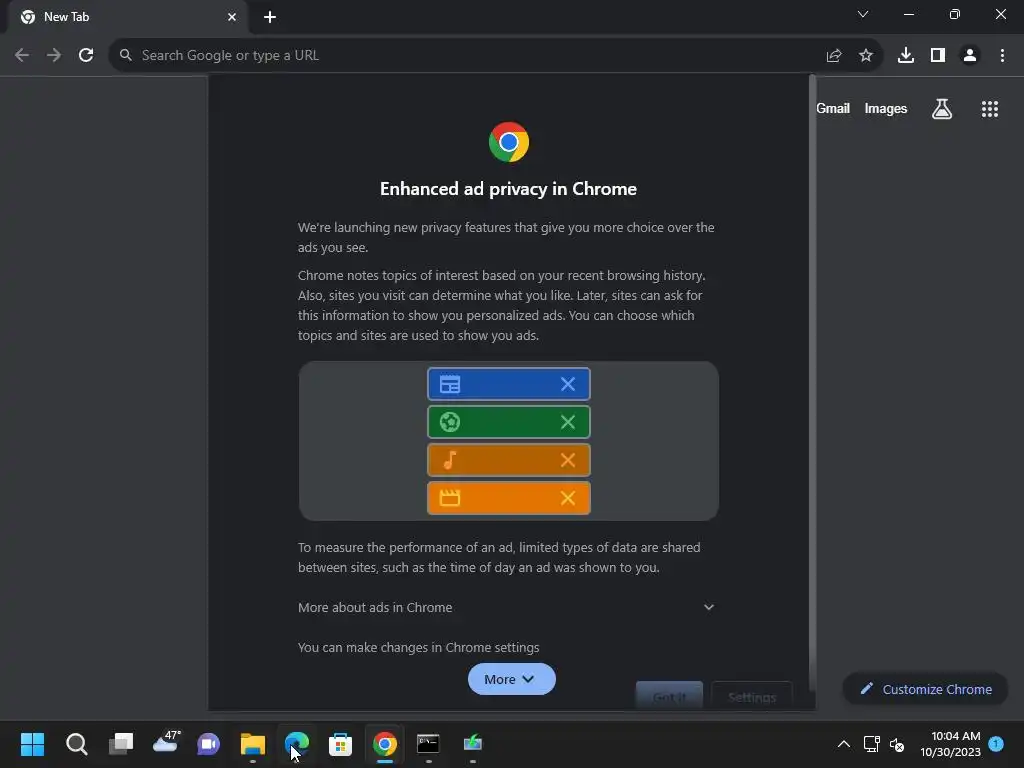This screenshot has height=768, width=1024.
Task: Close the New Tab tab
Action: pos(232,17)
